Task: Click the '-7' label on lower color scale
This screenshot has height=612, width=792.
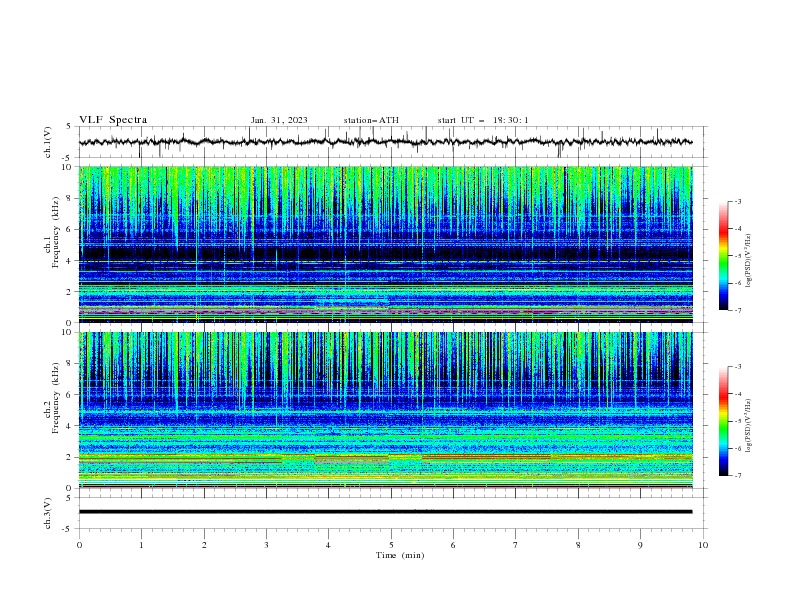Action: tap(738, 476)
